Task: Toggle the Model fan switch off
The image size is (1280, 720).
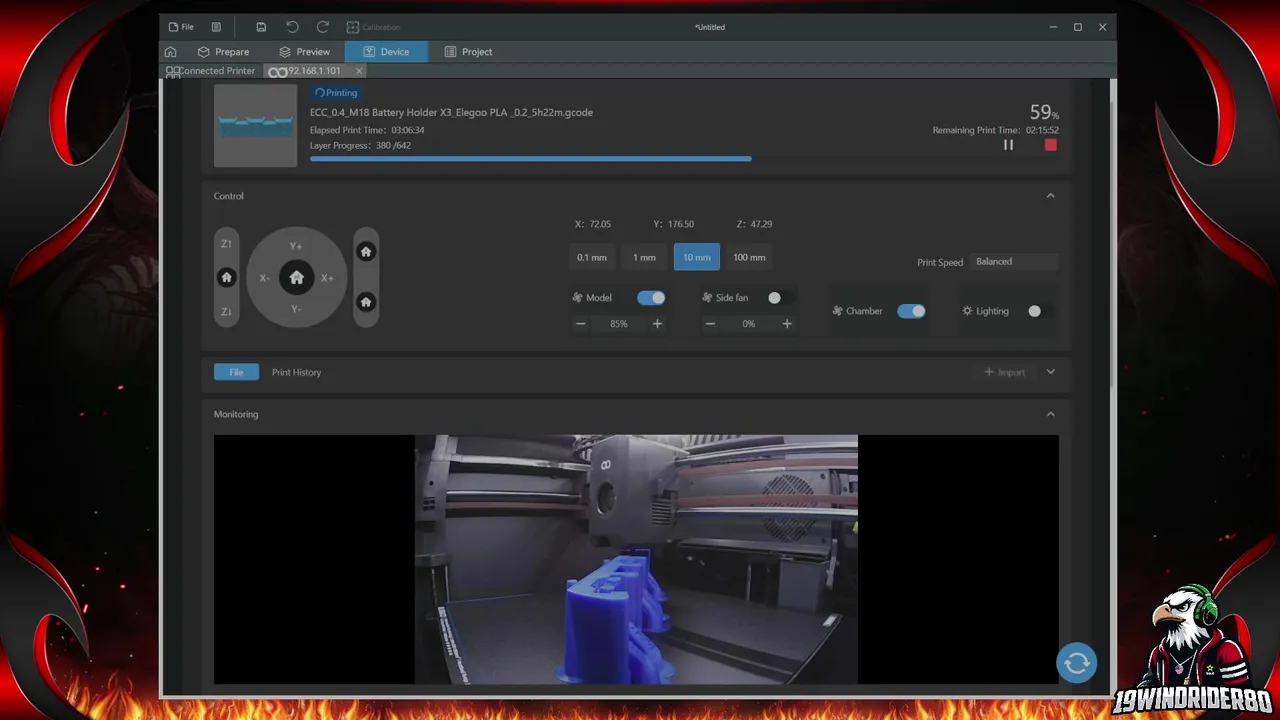Action: (x=651, y=298)
